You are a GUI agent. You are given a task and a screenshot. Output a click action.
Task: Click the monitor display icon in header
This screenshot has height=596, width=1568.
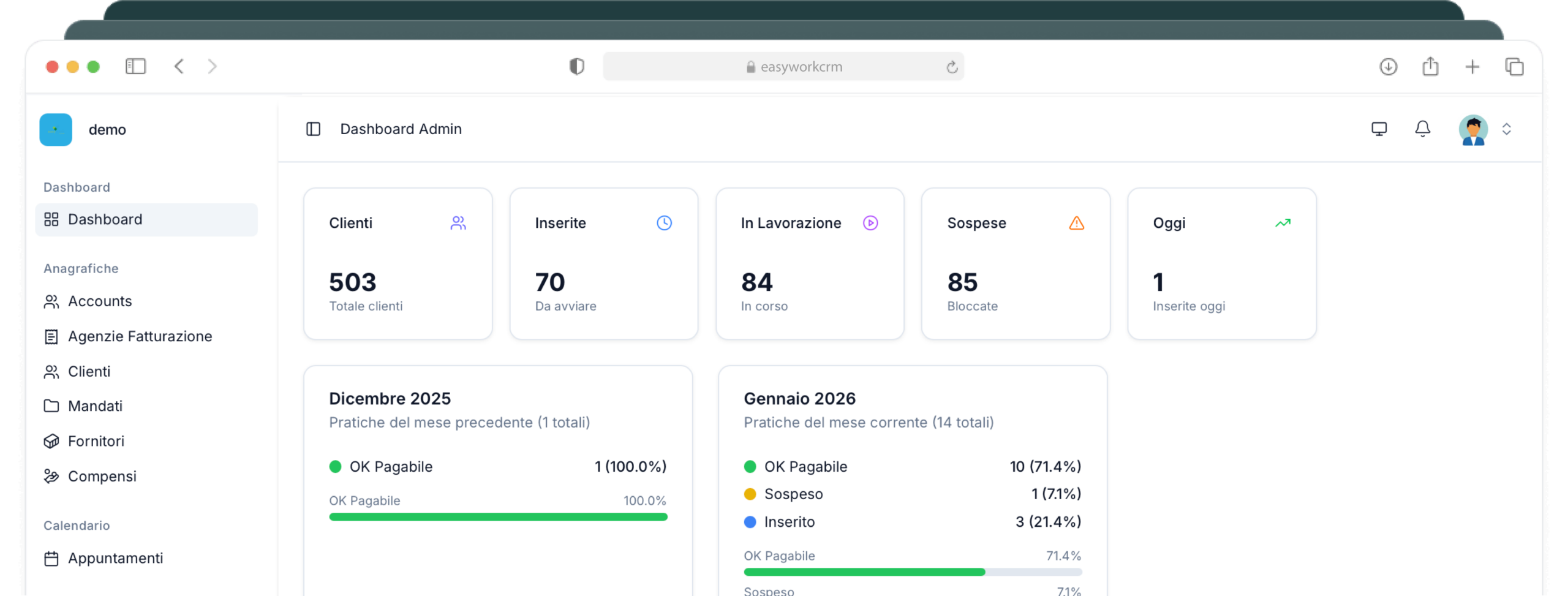[x=1379, y=129]
